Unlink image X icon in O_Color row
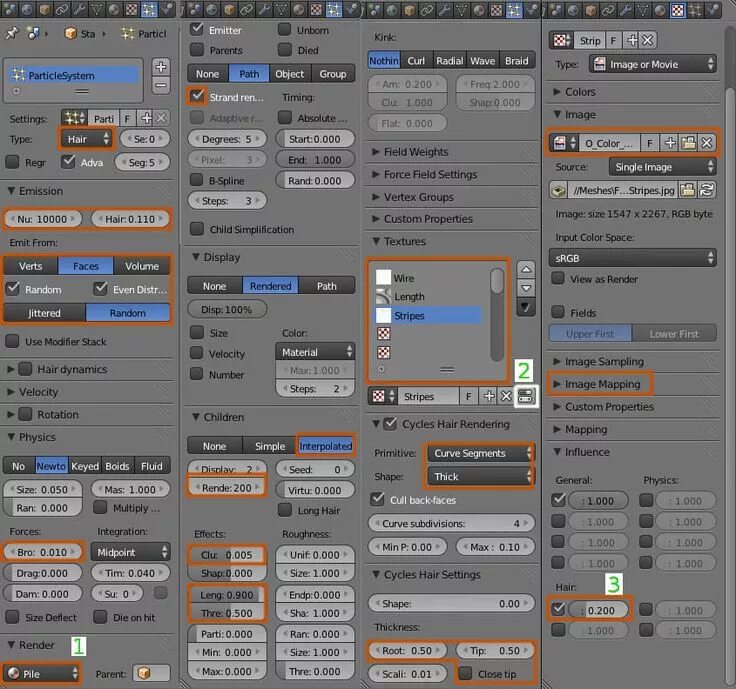The image size is (736, 689). tap(706, 143)
